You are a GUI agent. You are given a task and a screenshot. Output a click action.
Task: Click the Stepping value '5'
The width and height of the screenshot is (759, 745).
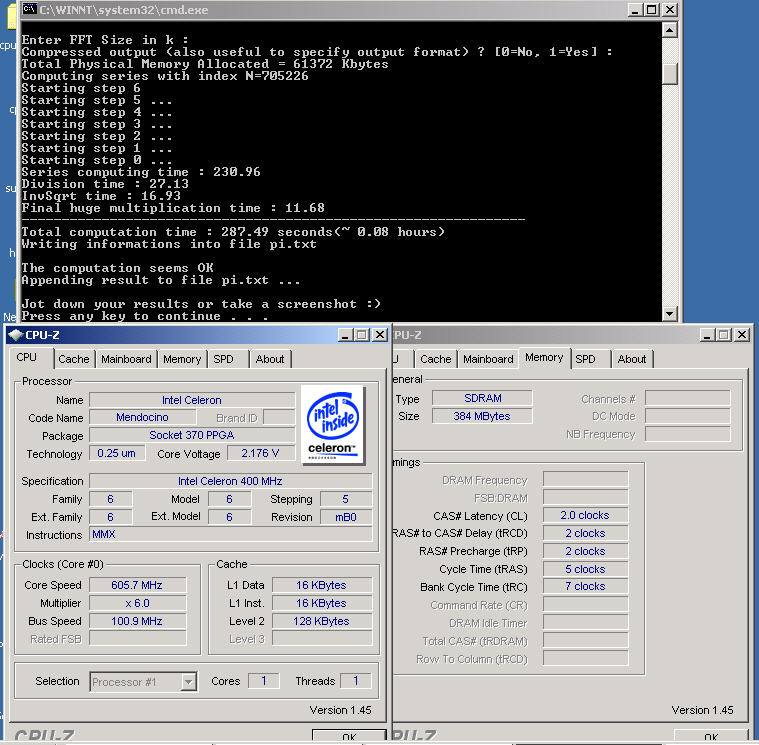[346, 499]
